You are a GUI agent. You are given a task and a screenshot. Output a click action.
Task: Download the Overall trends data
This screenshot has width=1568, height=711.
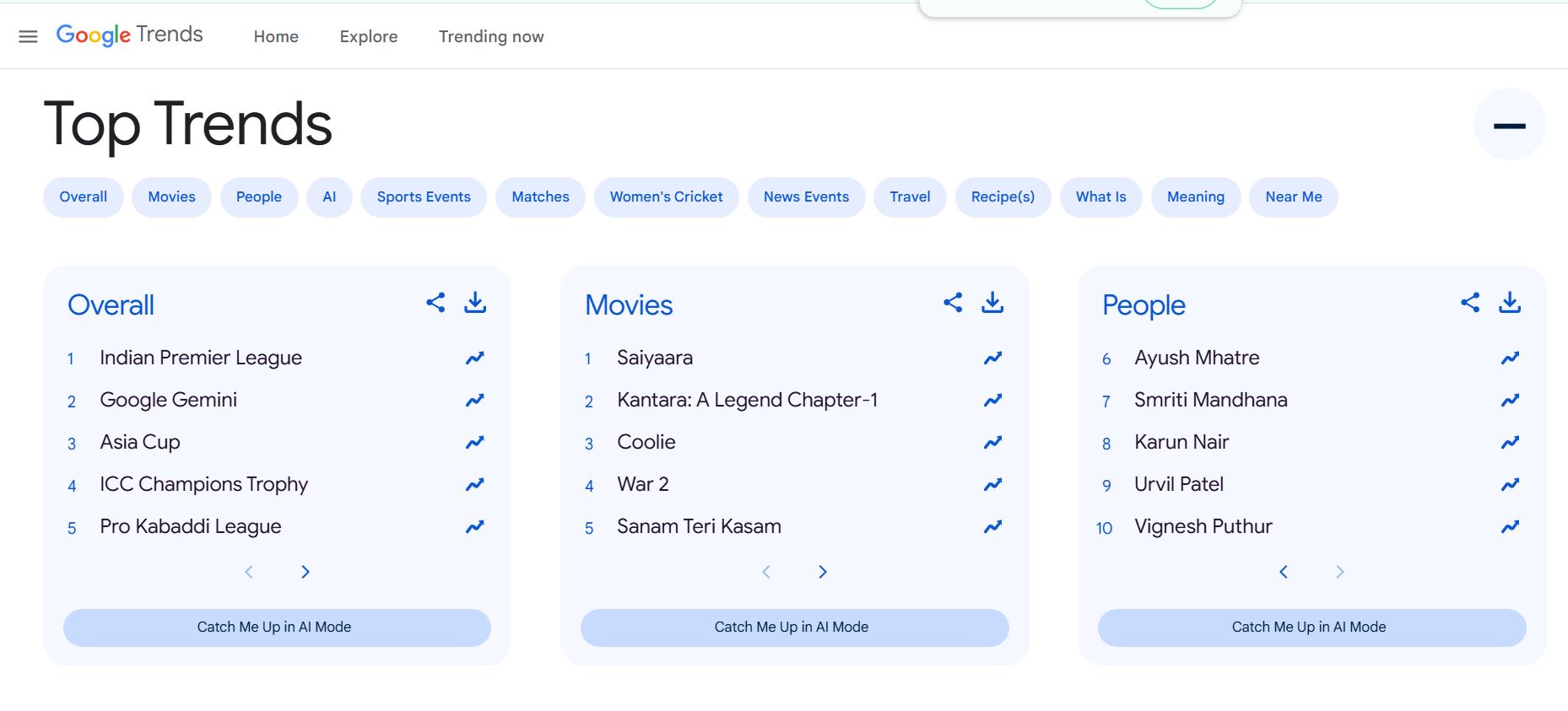click(475, 303)
